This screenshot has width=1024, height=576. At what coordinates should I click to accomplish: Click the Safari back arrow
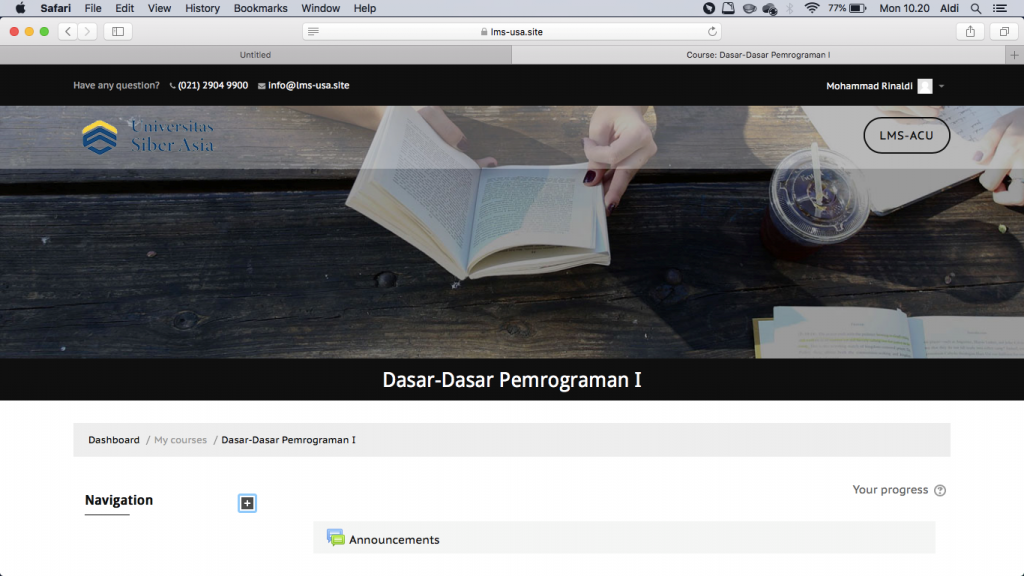(x=68, y=31)
